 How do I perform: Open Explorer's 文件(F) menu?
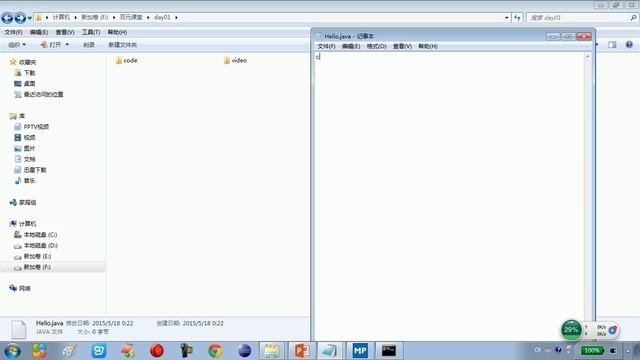(x=13, y=32)
